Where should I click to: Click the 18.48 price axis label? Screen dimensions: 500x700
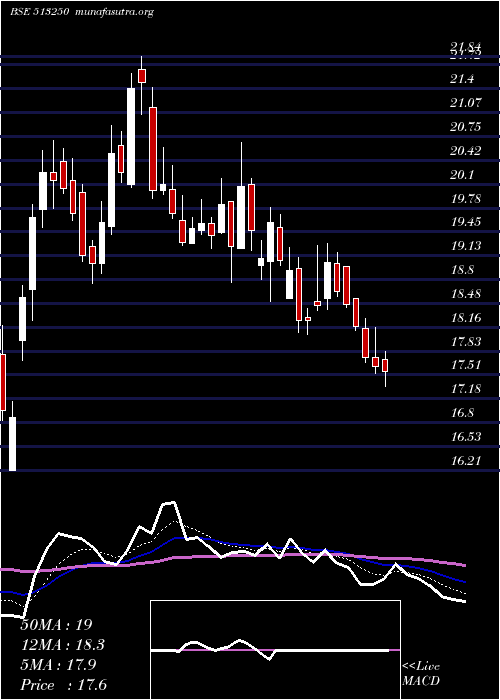coord(466,294)
